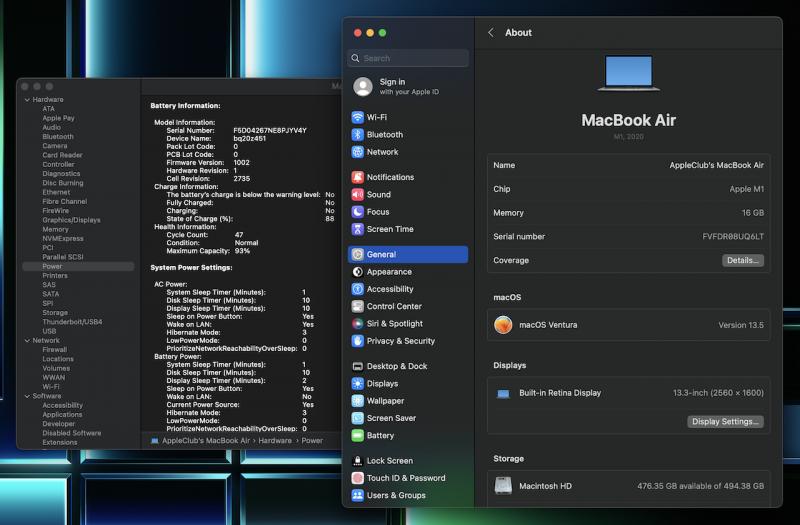Screen dimensions: 800x525
Task: Select Power in System Information sidebar
Action: (78, 266)
